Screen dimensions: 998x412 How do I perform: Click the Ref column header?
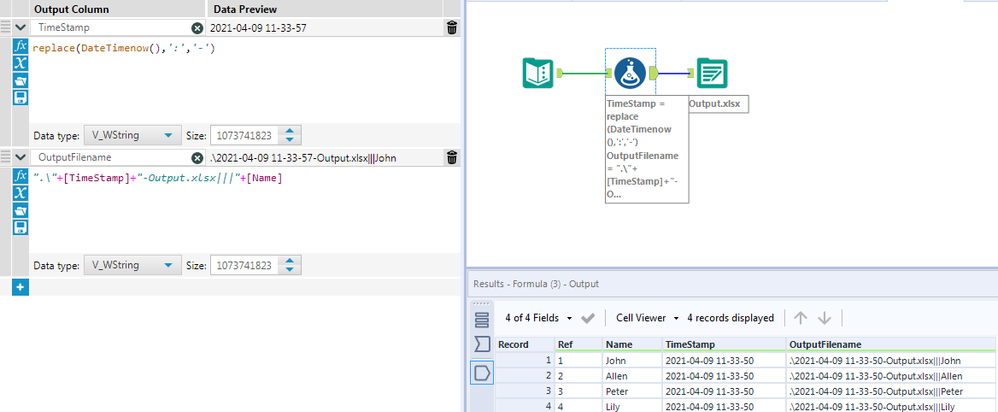579,345
